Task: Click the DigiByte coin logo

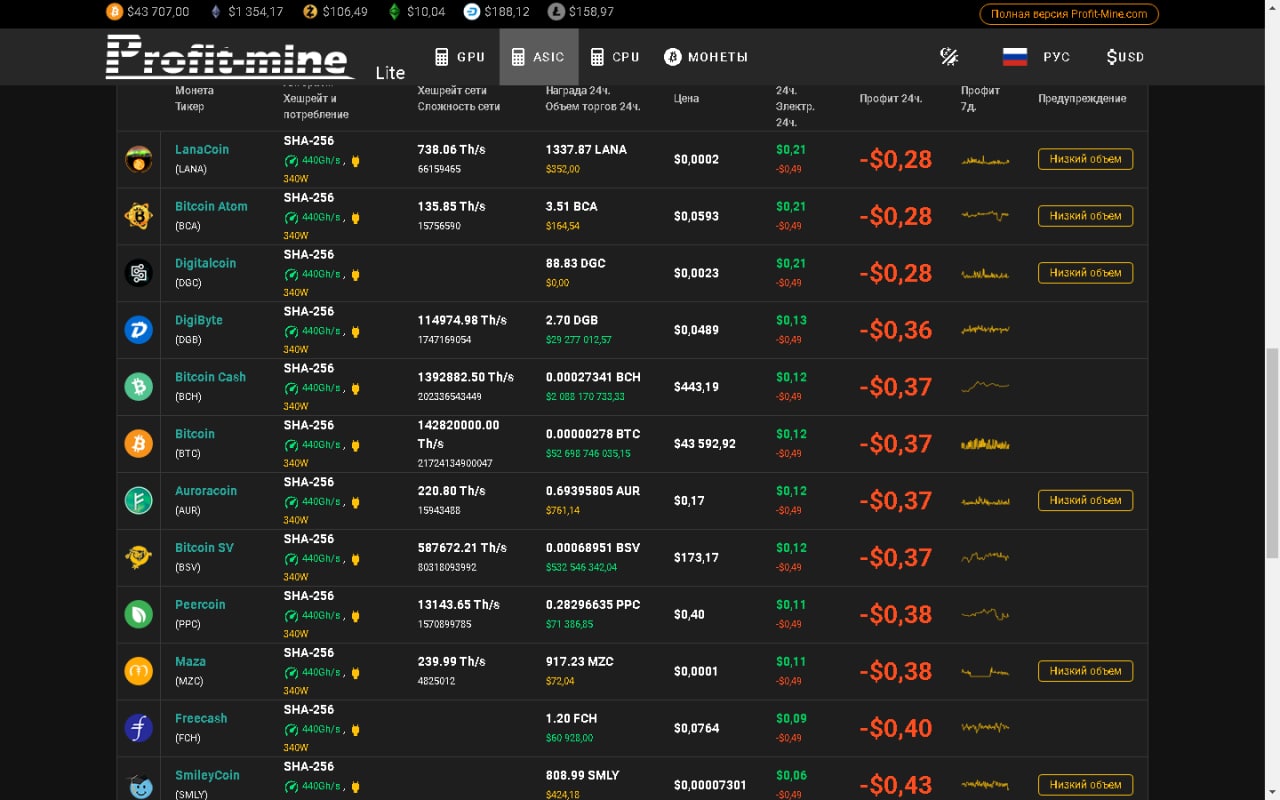Action: (x=139, y=330)
